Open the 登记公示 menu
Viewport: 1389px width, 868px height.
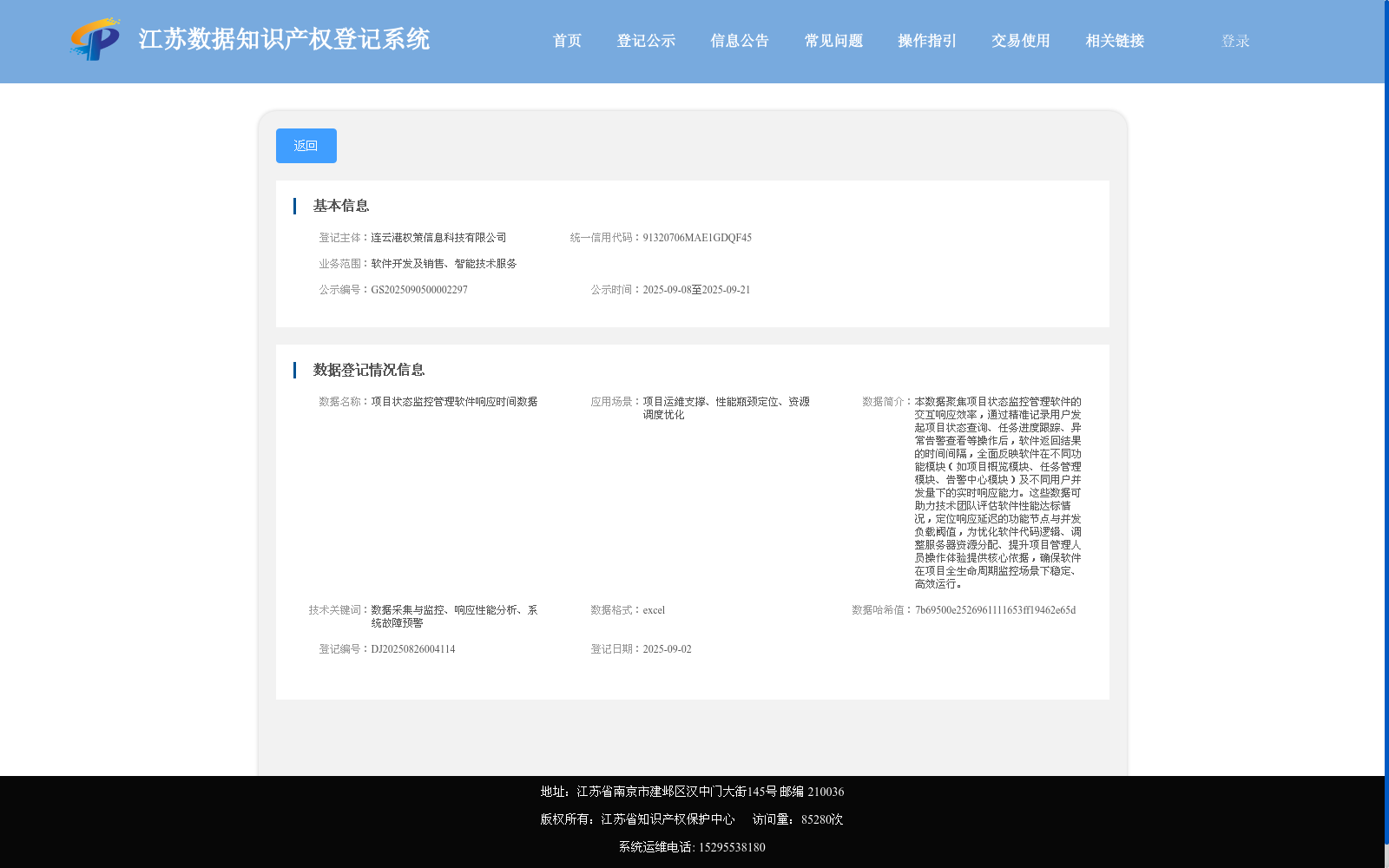click(646, 41)
